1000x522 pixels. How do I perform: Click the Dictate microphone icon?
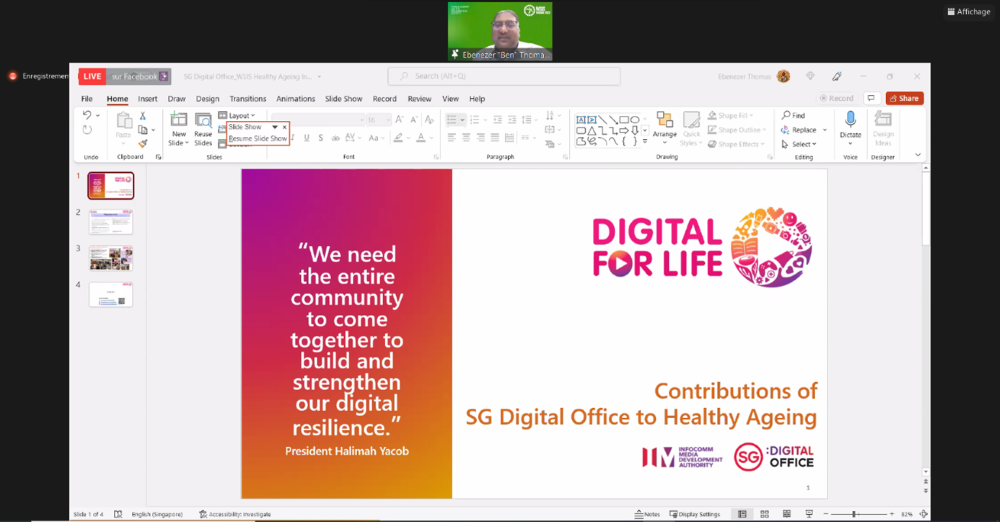pyautogui.click(x=850, y=119)
